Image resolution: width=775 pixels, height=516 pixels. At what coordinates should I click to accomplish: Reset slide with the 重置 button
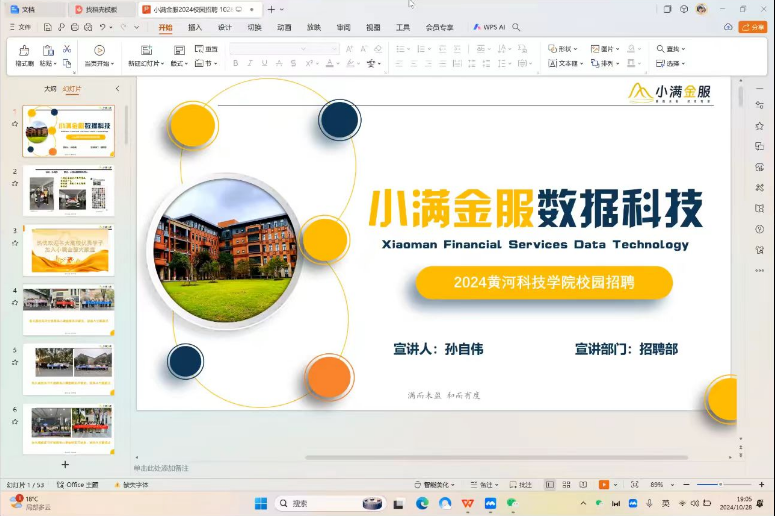tap(206, 49)
